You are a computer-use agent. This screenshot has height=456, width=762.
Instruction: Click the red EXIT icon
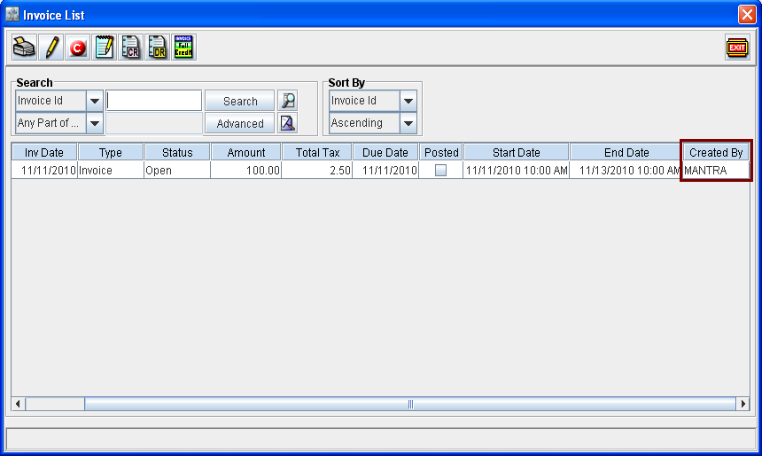tap(737, 48)
